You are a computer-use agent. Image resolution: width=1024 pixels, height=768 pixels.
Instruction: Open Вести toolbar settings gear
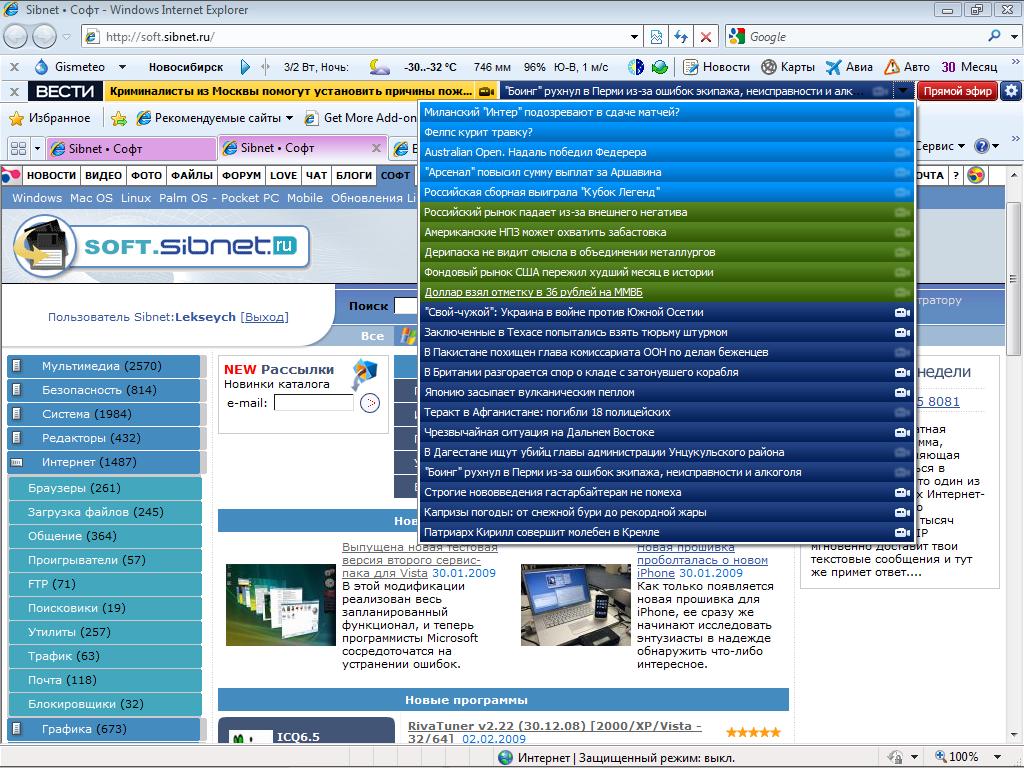1011,91
